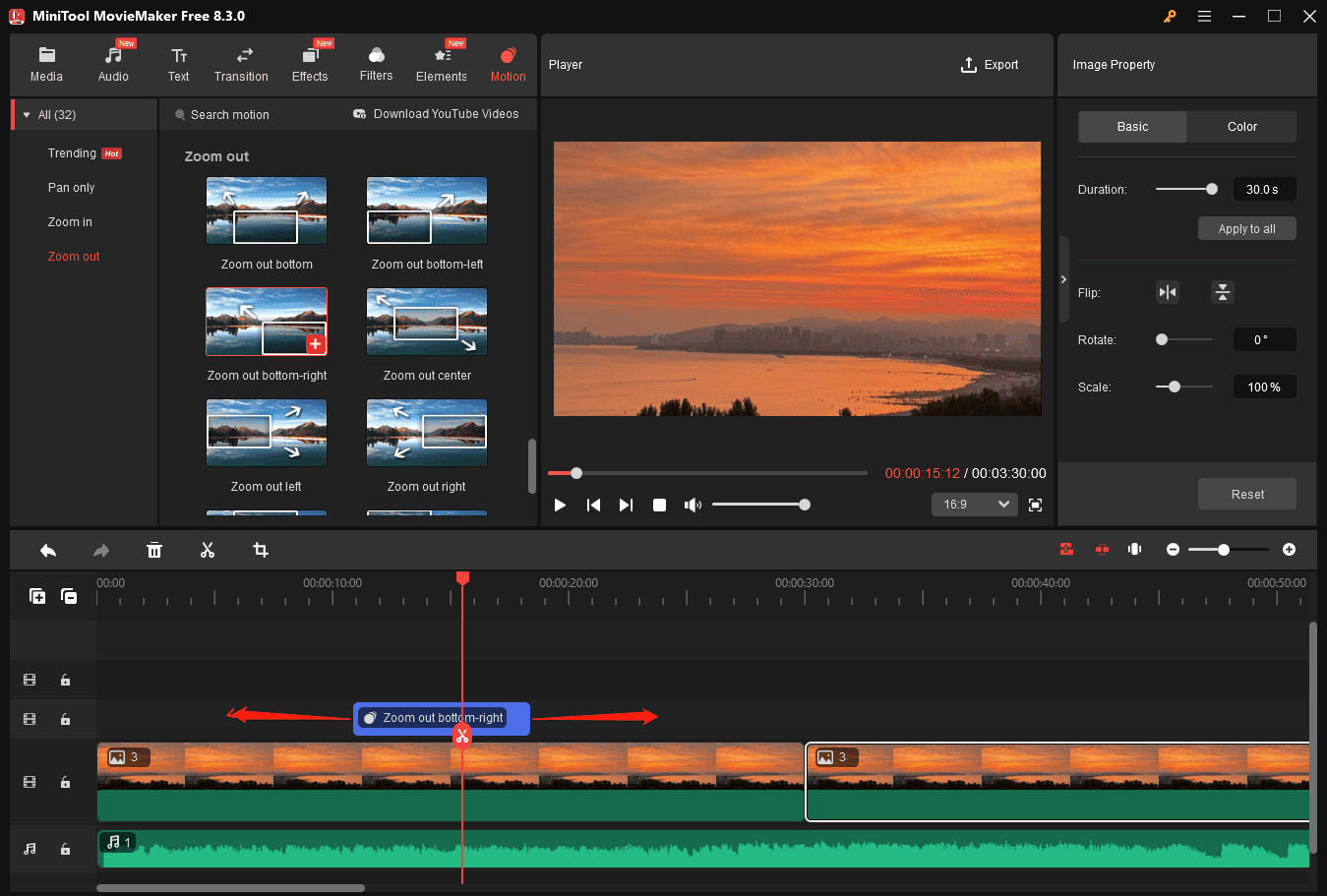Viewport: 1327px width, 896px height.
Task: Enter full screen preview
Action: 1035,505
